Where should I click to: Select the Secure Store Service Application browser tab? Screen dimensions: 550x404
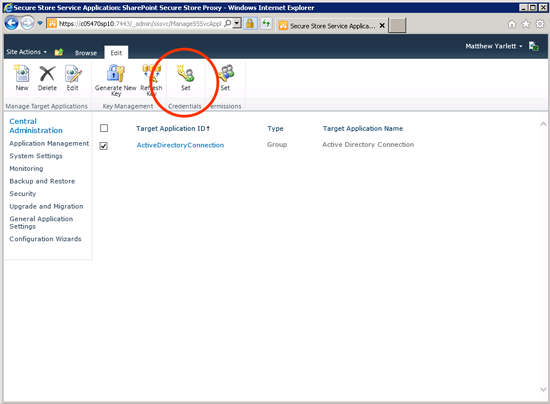click(332, 26)
